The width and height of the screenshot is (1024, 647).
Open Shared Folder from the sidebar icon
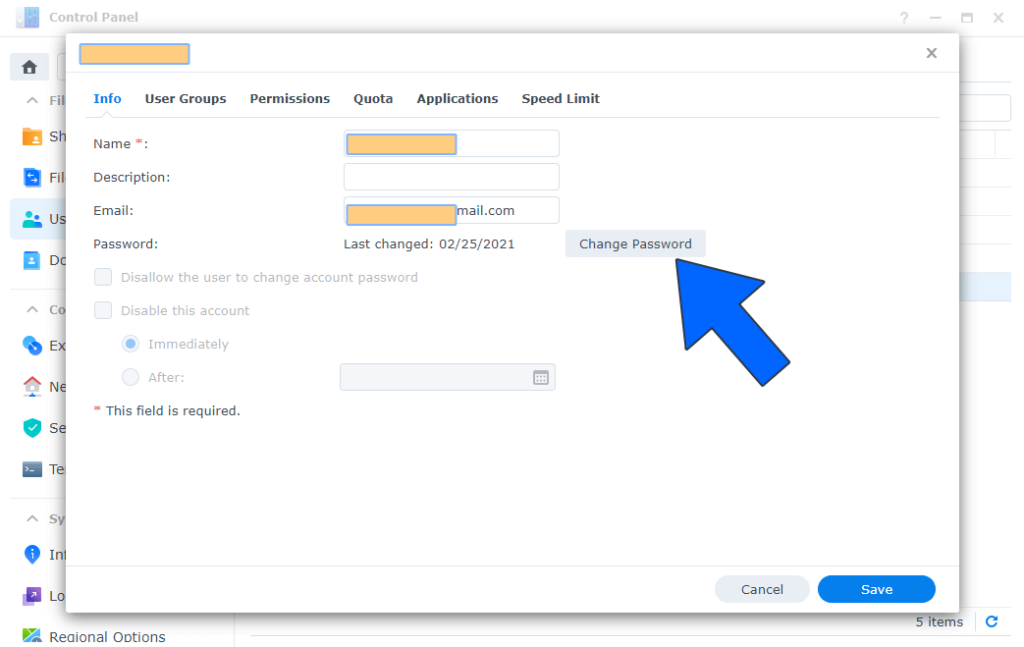pyautogui.click(x=32, y=137)
